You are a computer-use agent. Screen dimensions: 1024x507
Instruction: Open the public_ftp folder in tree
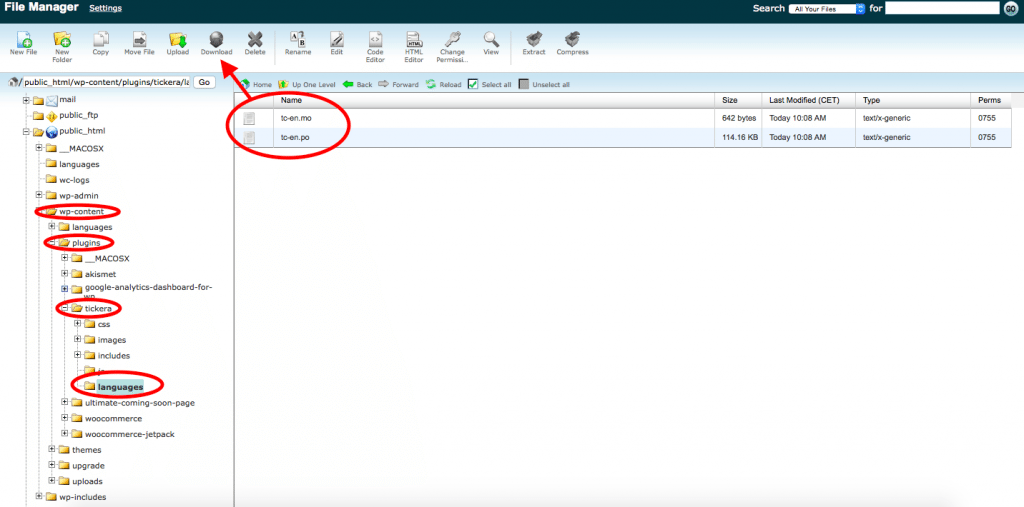point(77,116)
